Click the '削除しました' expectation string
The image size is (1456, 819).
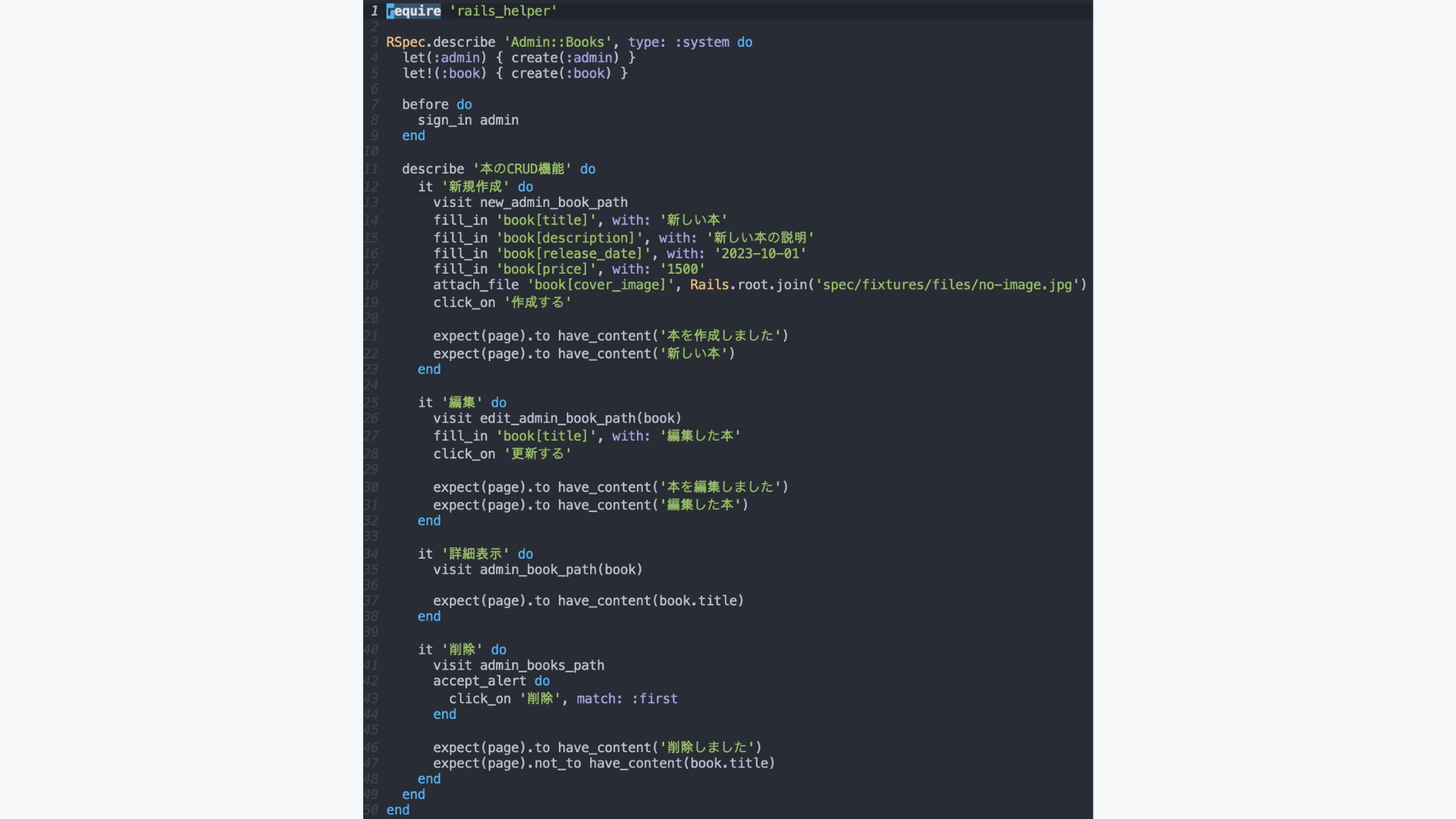click(707, 748)
